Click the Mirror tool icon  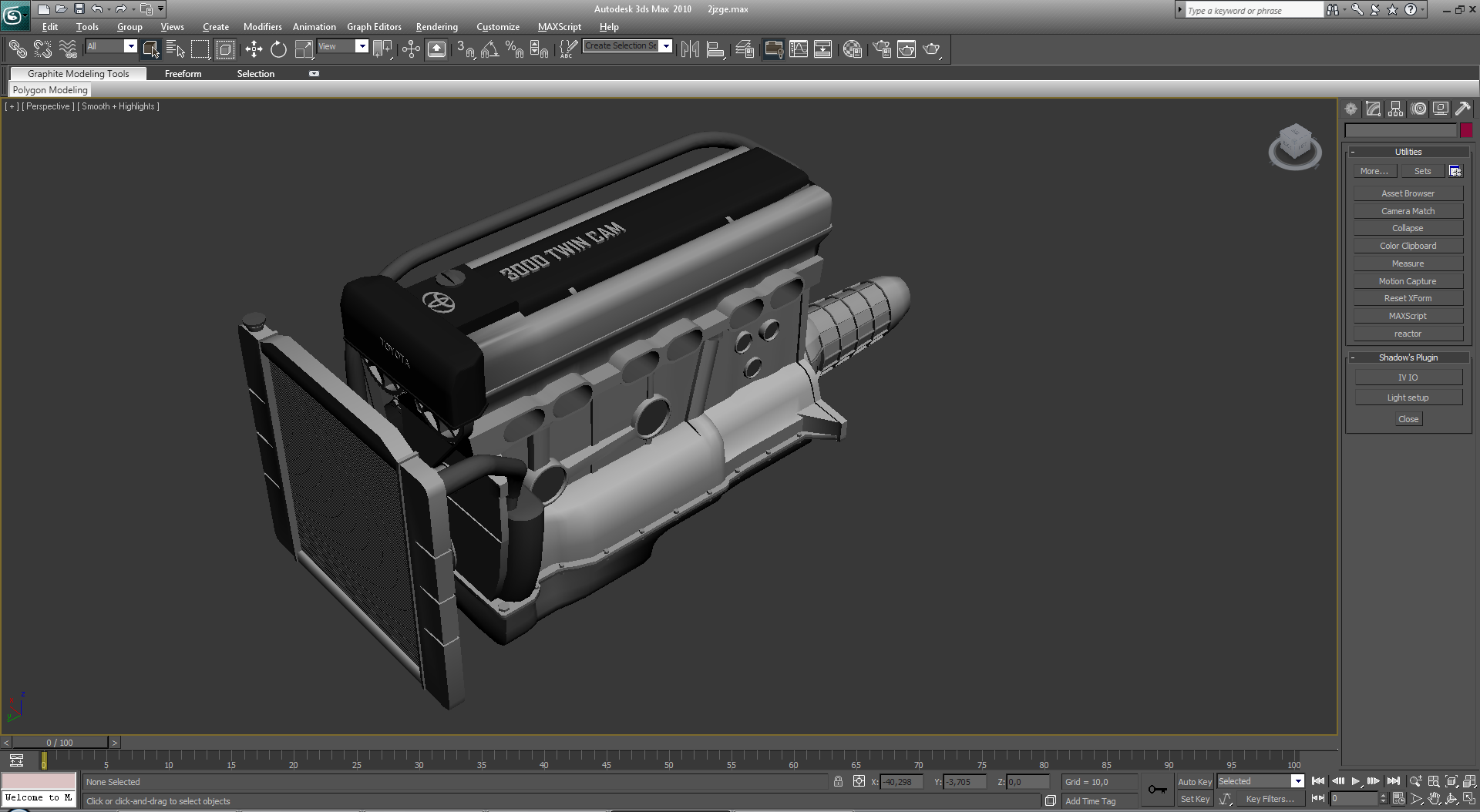tap(690, 49)
